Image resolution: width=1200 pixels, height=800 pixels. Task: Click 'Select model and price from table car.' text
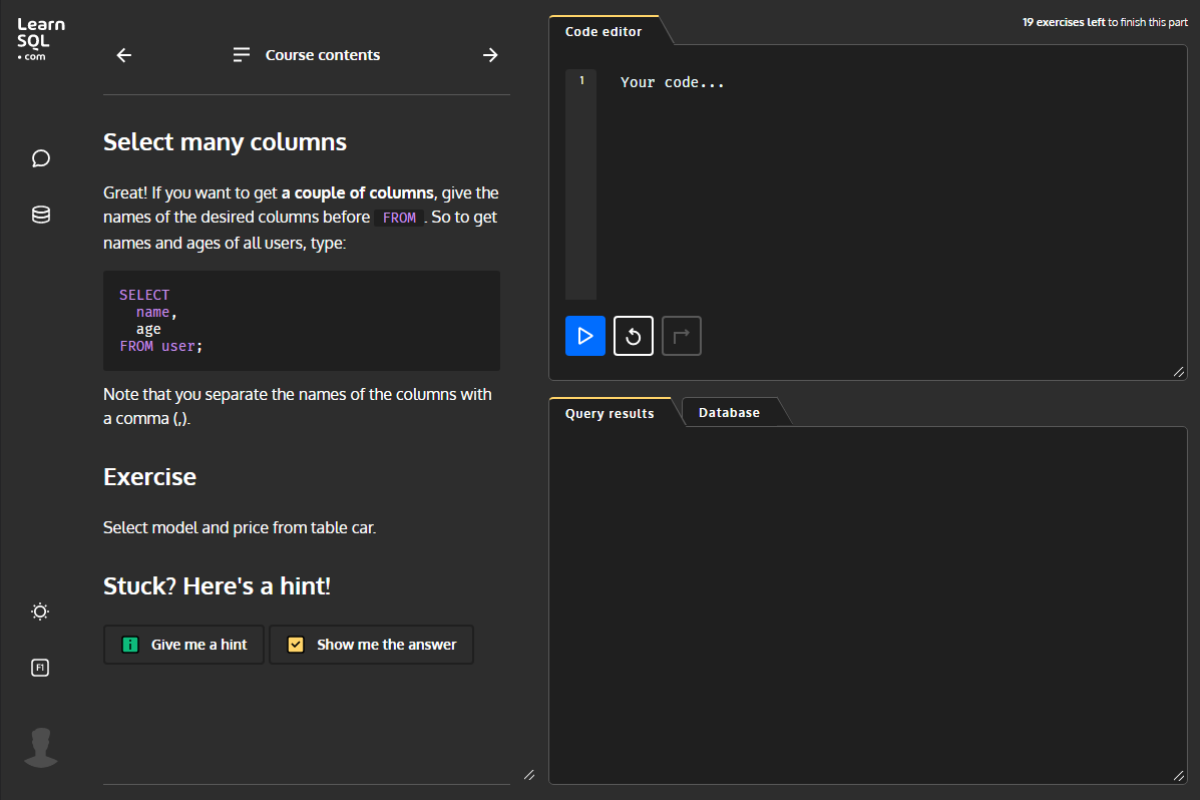coord(240,527)
